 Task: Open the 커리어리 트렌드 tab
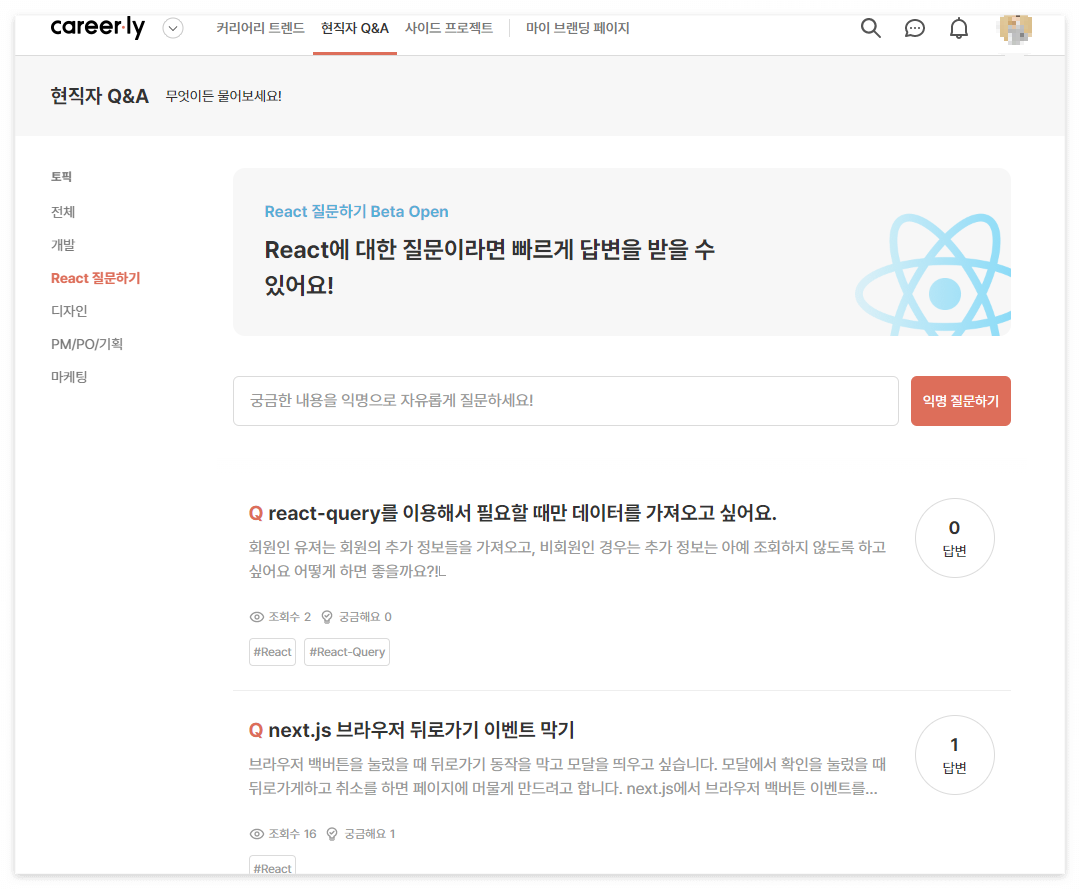coord(260,28)
